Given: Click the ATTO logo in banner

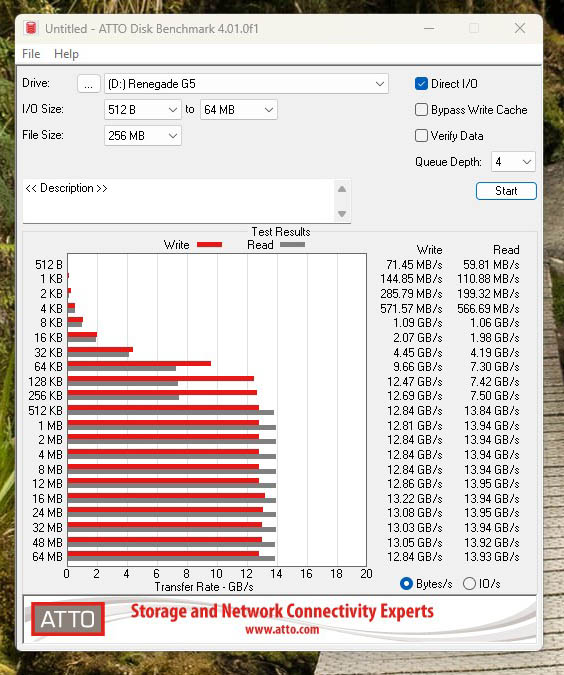Looking at the screenshot, I should pos(68,619).
